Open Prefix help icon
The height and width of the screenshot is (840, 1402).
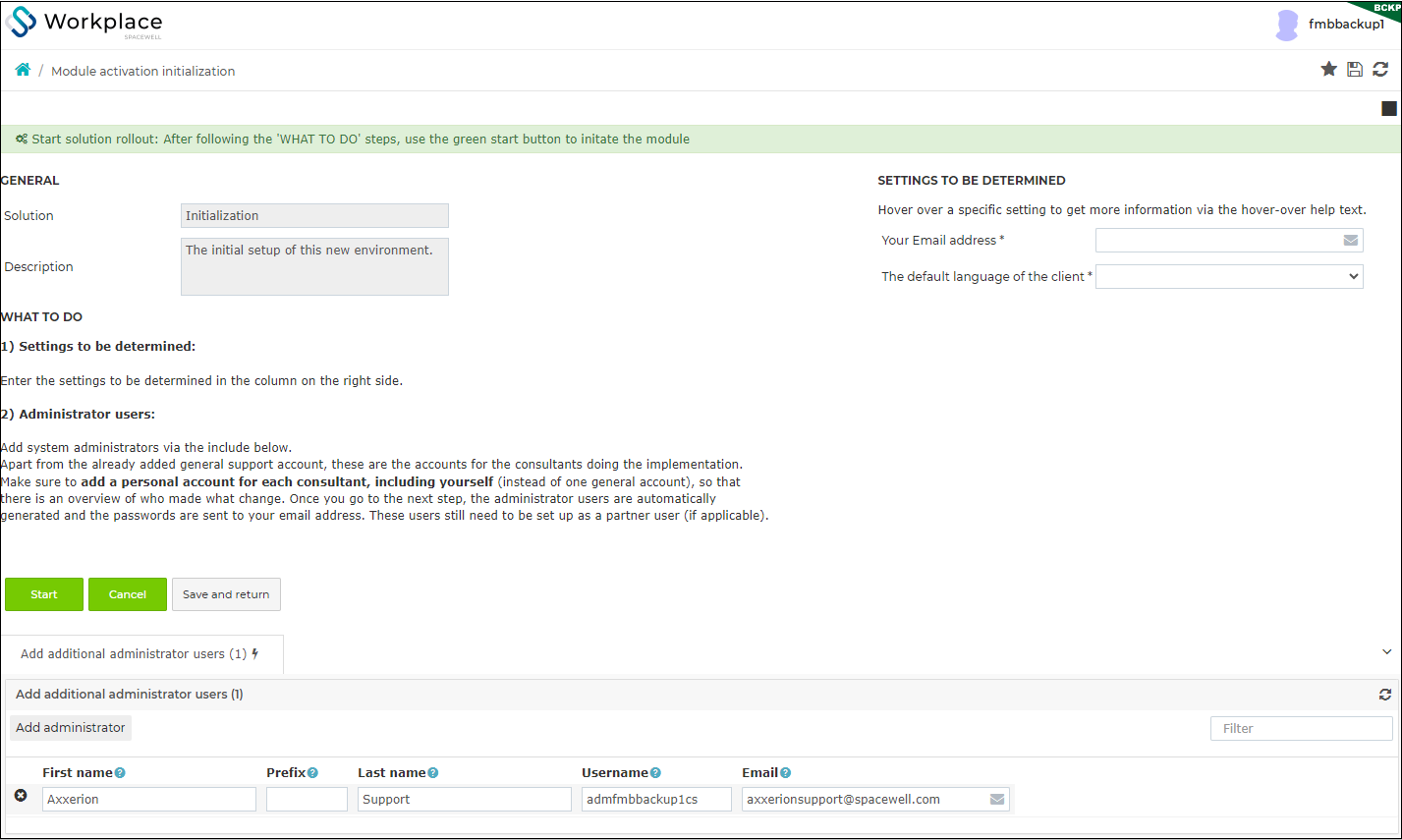[312, 773]
